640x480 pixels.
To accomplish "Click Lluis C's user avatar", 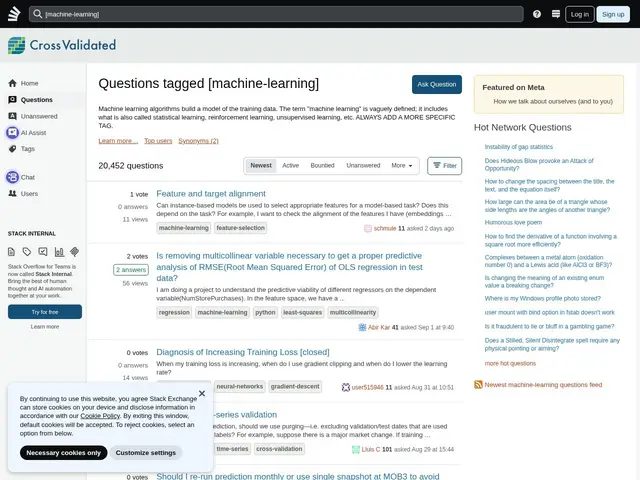I will coord(356,449).
